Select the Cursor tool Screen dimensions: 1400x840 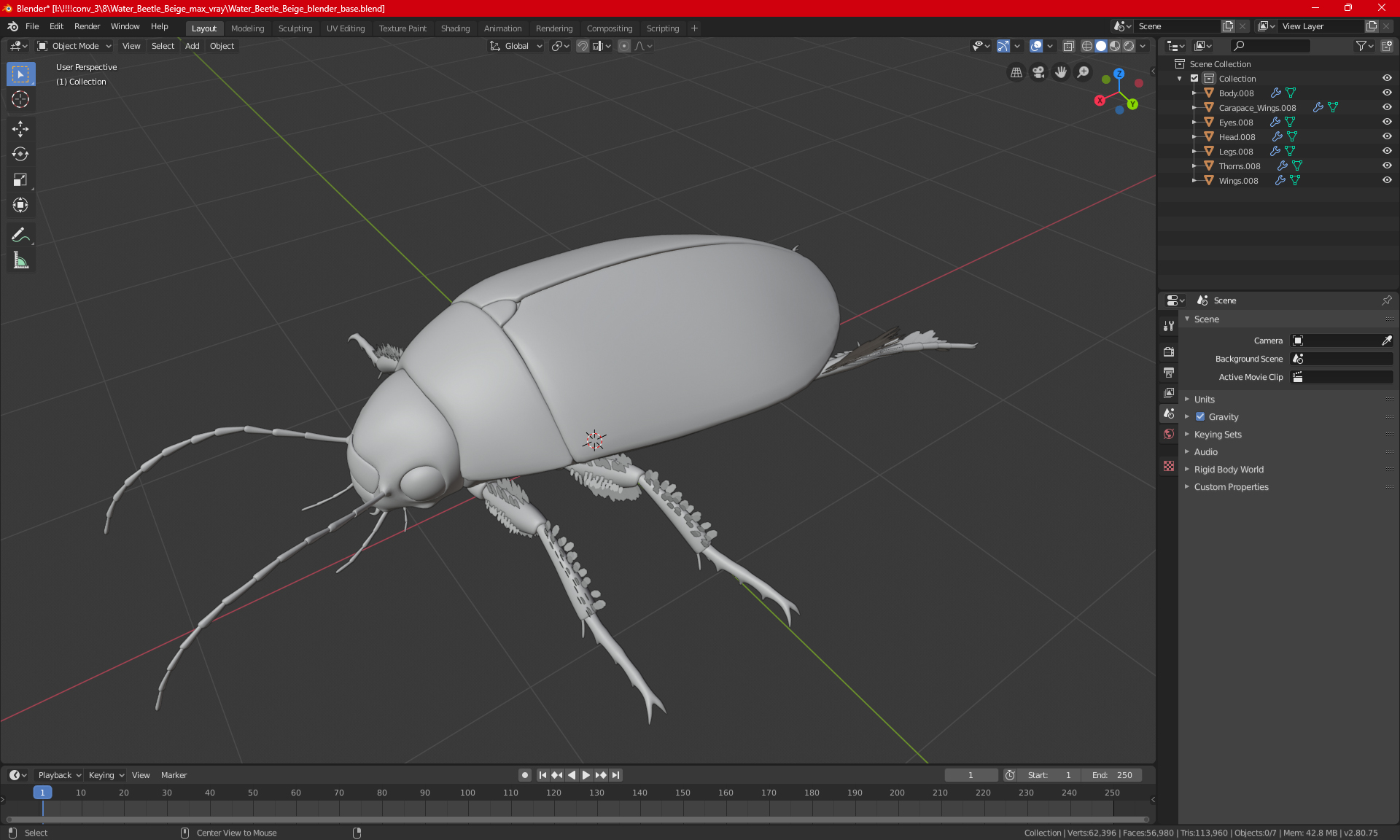20,99
